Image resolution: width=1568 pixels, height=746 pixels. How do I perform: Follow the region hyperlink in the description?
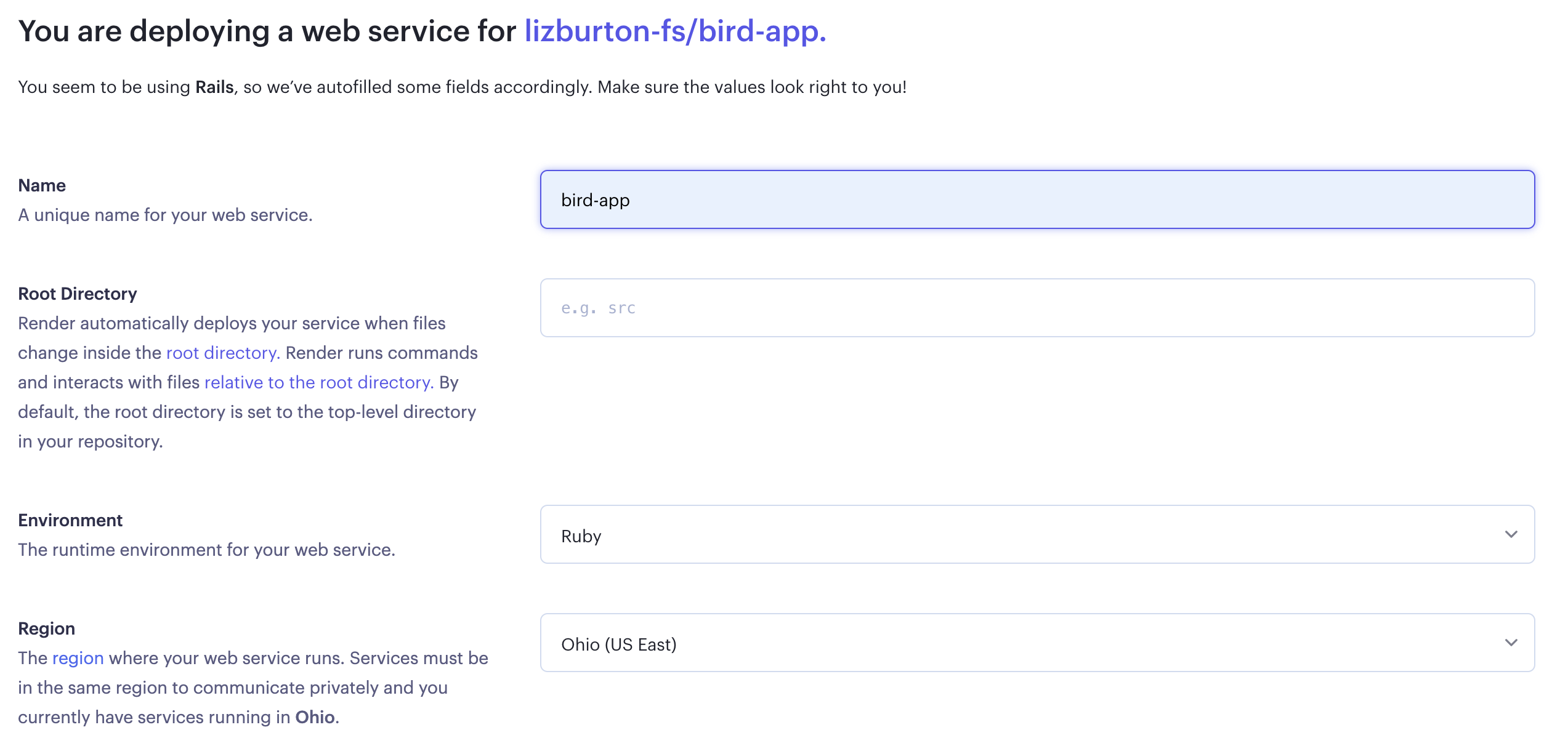click(78, 657)
